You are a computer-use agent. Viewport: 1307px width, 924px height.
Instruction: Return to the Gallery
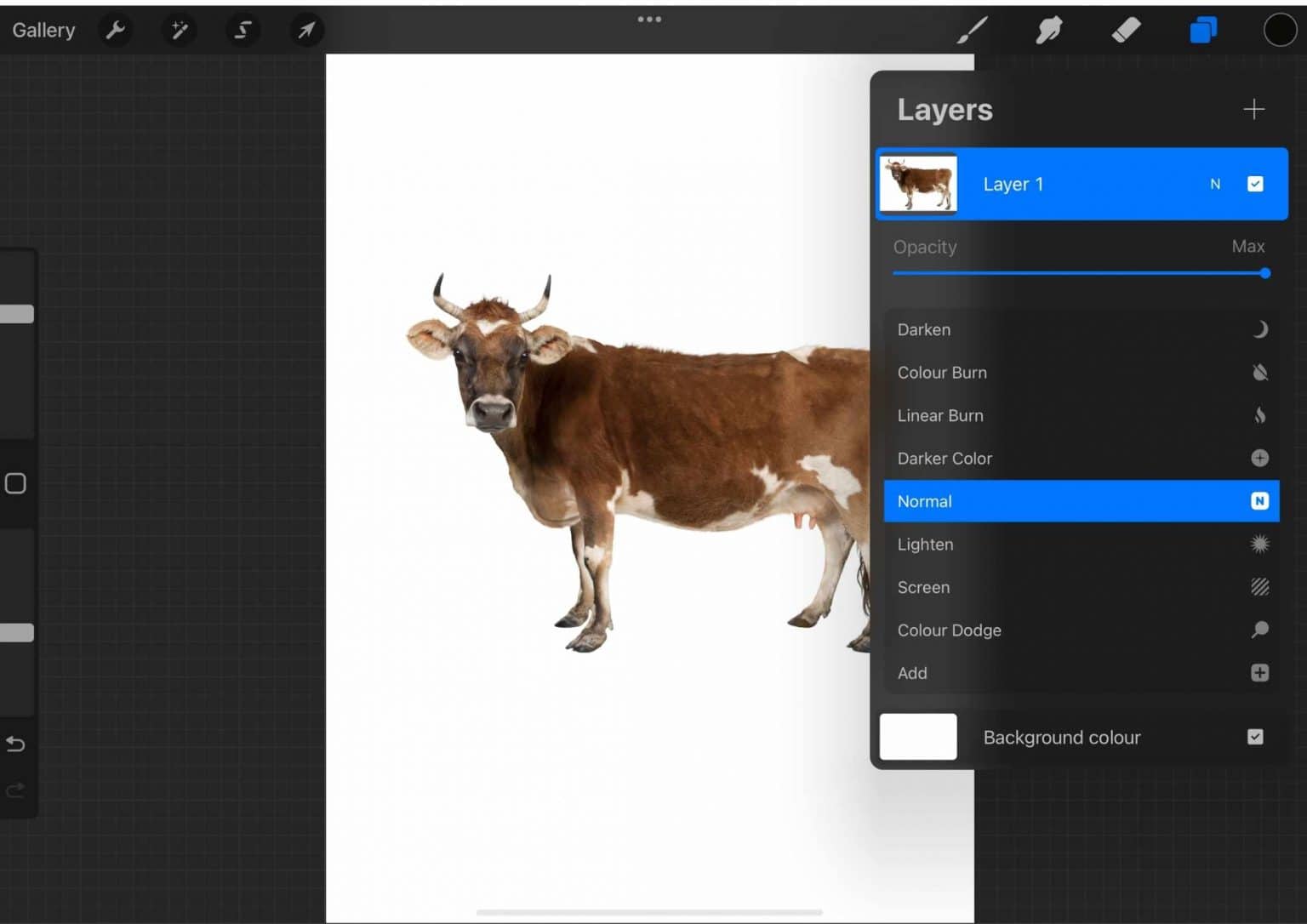pos(43,30)
